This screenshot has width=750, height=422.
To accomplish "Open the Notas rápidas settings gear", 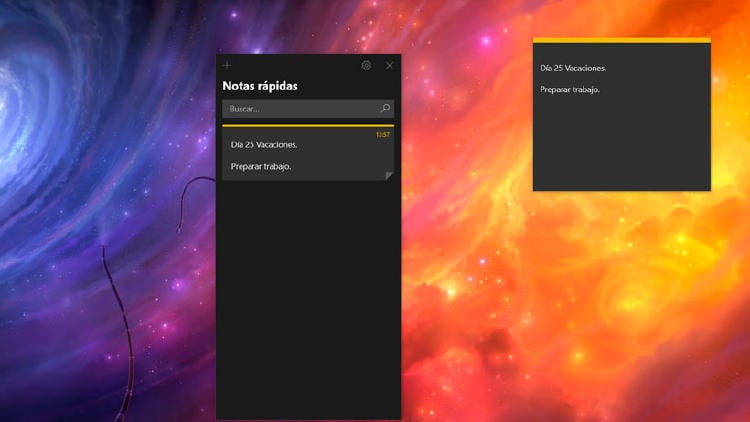I will tap(366, 65).
